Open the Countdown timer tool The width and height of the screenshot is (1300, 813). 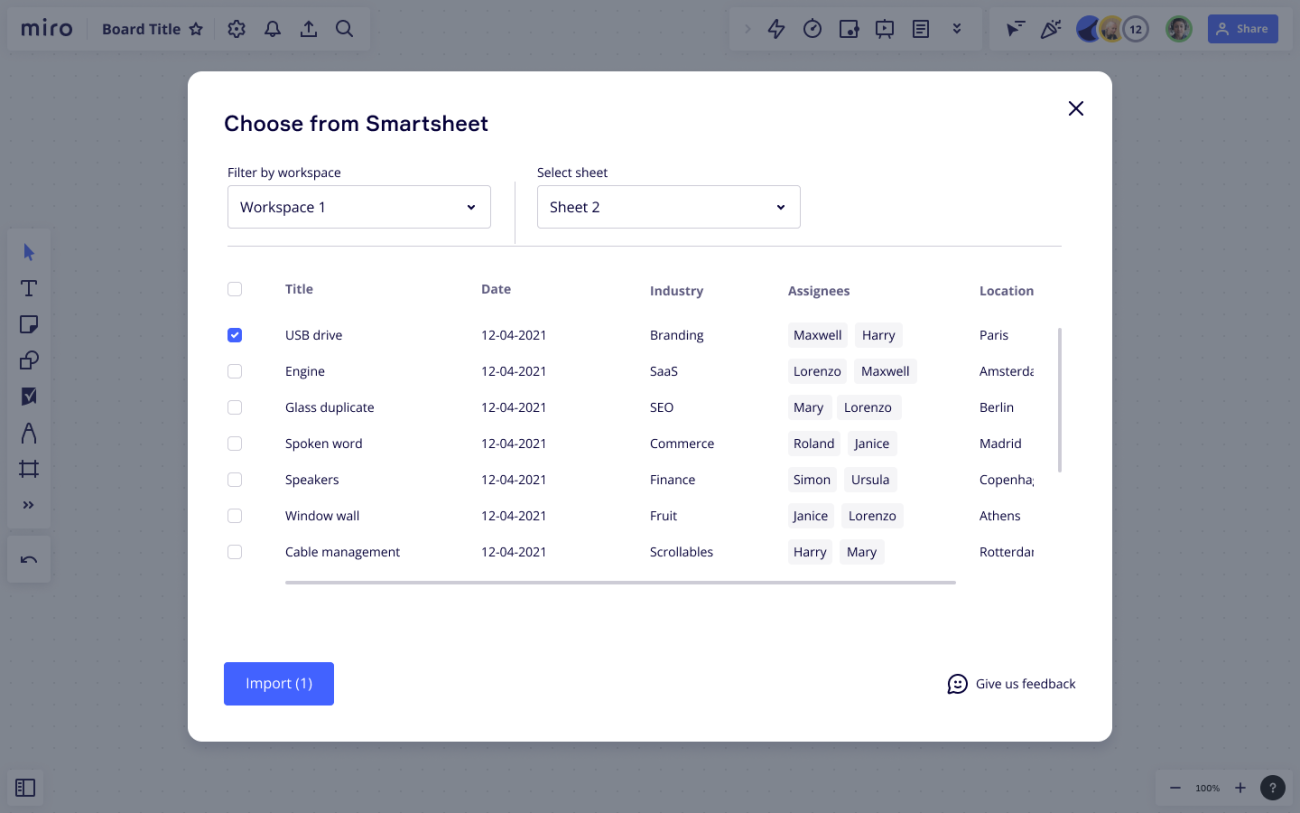[x=812, y=29]
